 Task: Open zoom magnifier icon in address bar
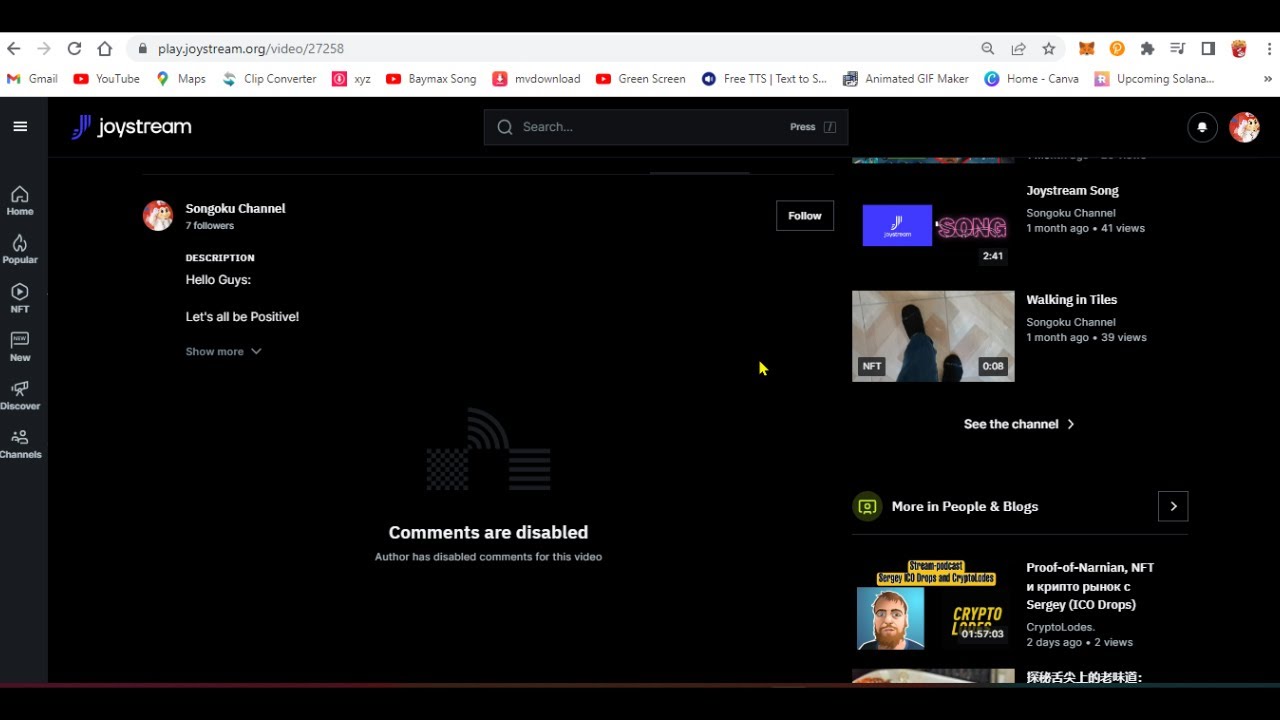coord(988,48)
